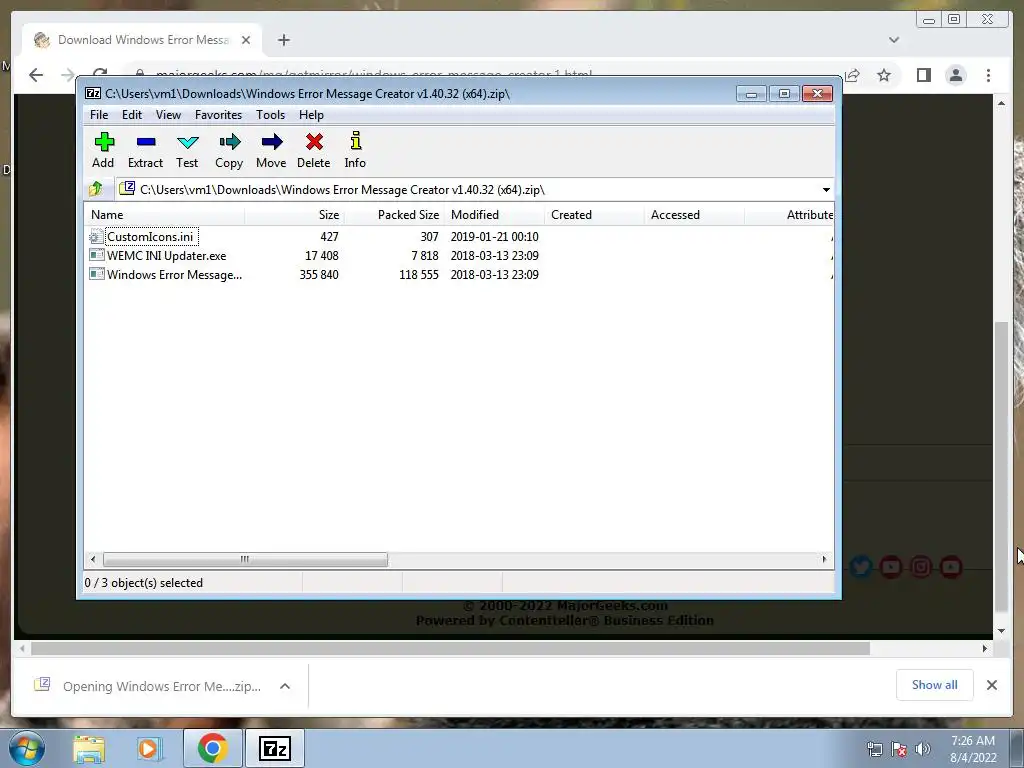Close the Download Windows Error Message tab
The height and width of the screenshot is (768, 1024).
[x=246, y=40]
